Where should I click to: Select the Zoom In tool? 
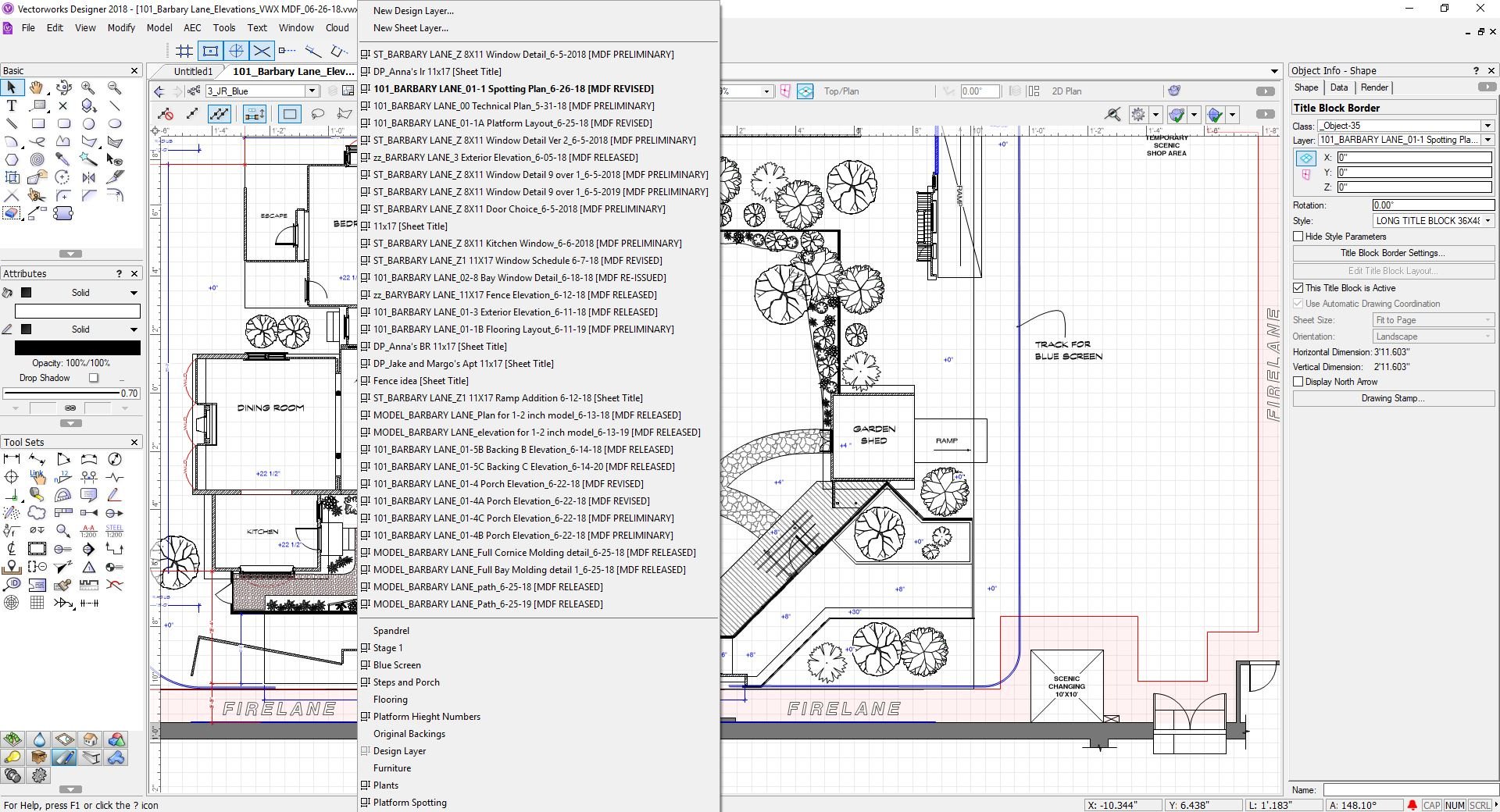[x=88, y=86]
